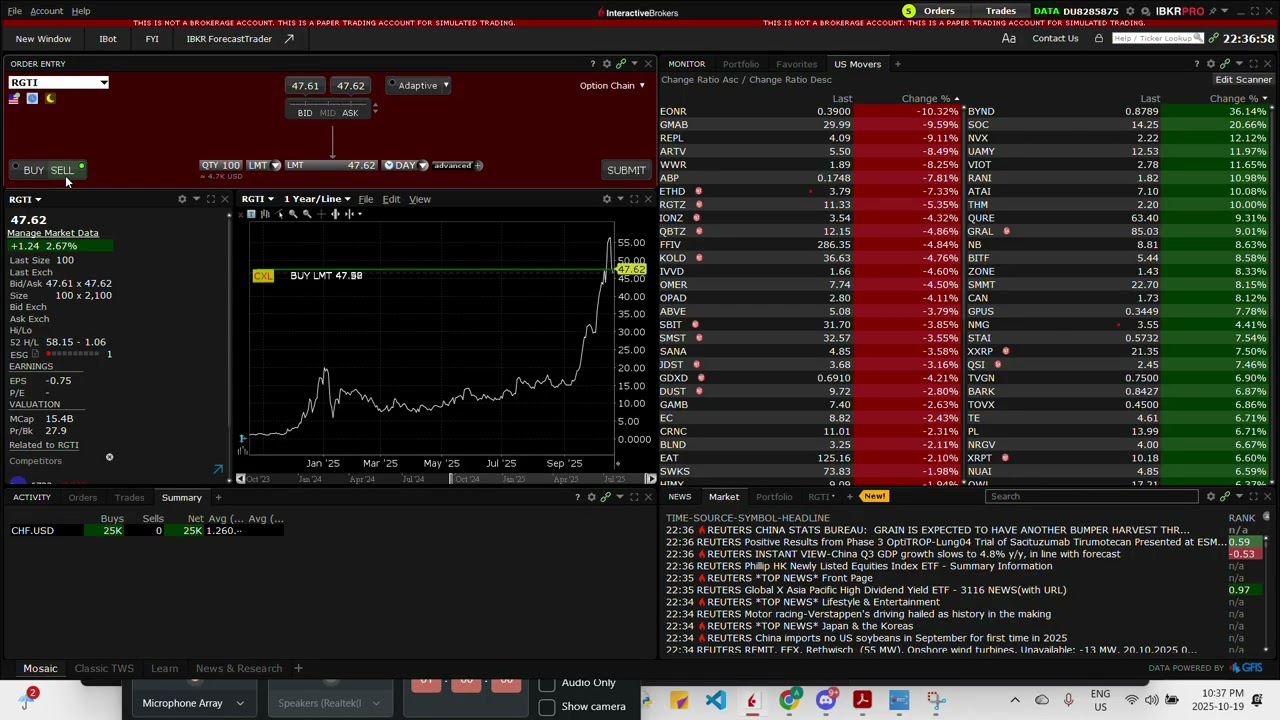Viewport: 1280px width, 720px height.
Task: Open Chrome from the Windows taskbar
Action: click(789, 700)
